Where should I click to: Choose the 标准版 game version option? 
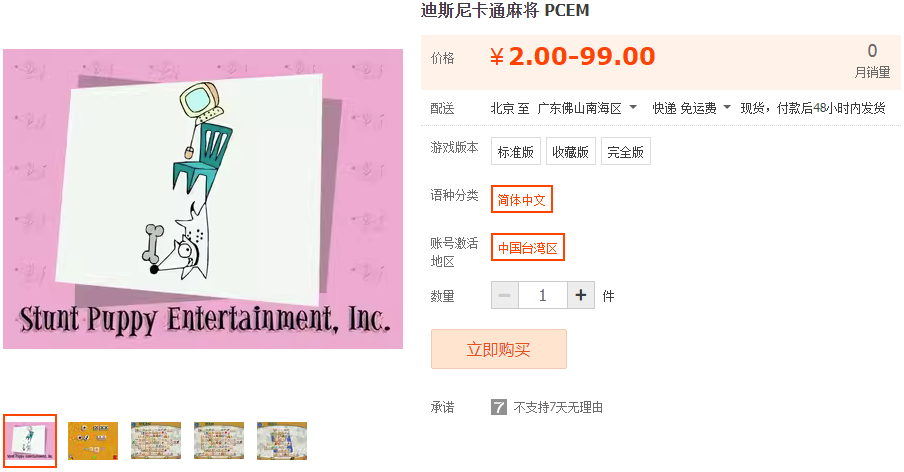[516, 152]
